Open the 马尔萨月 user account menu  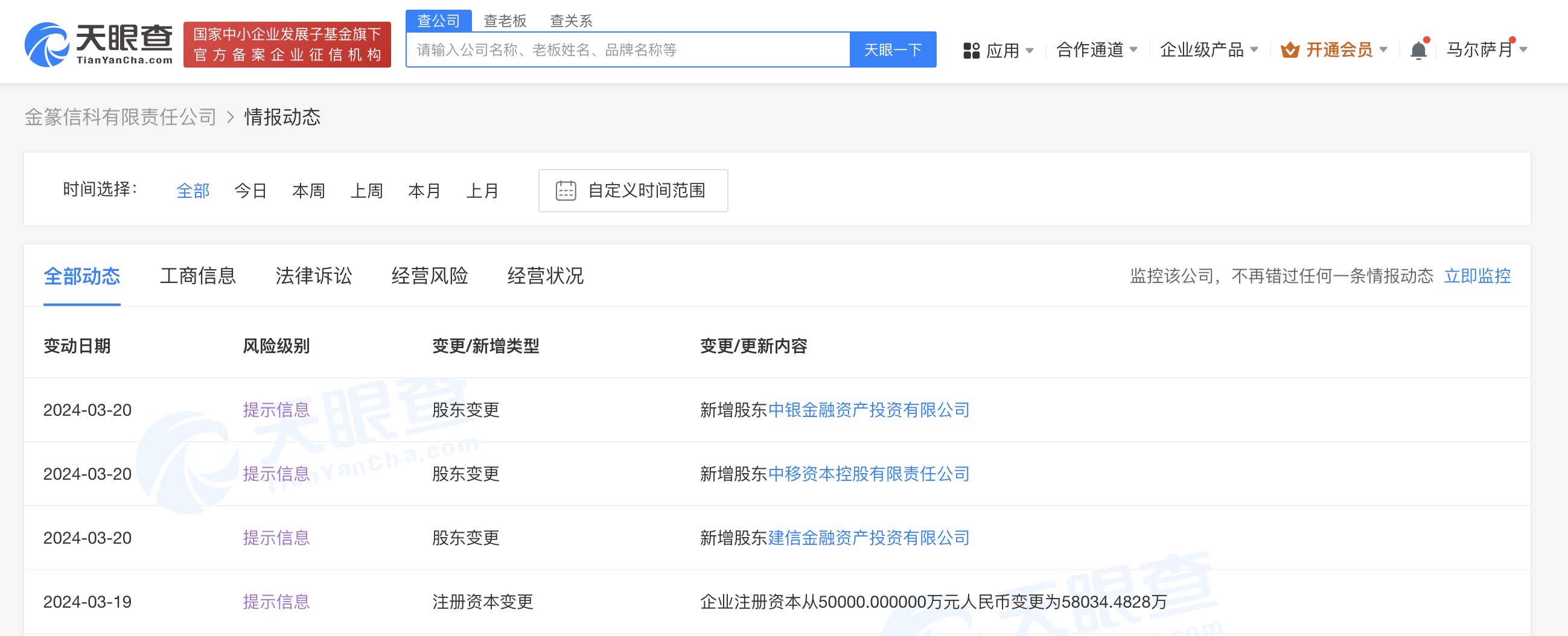1485,50
